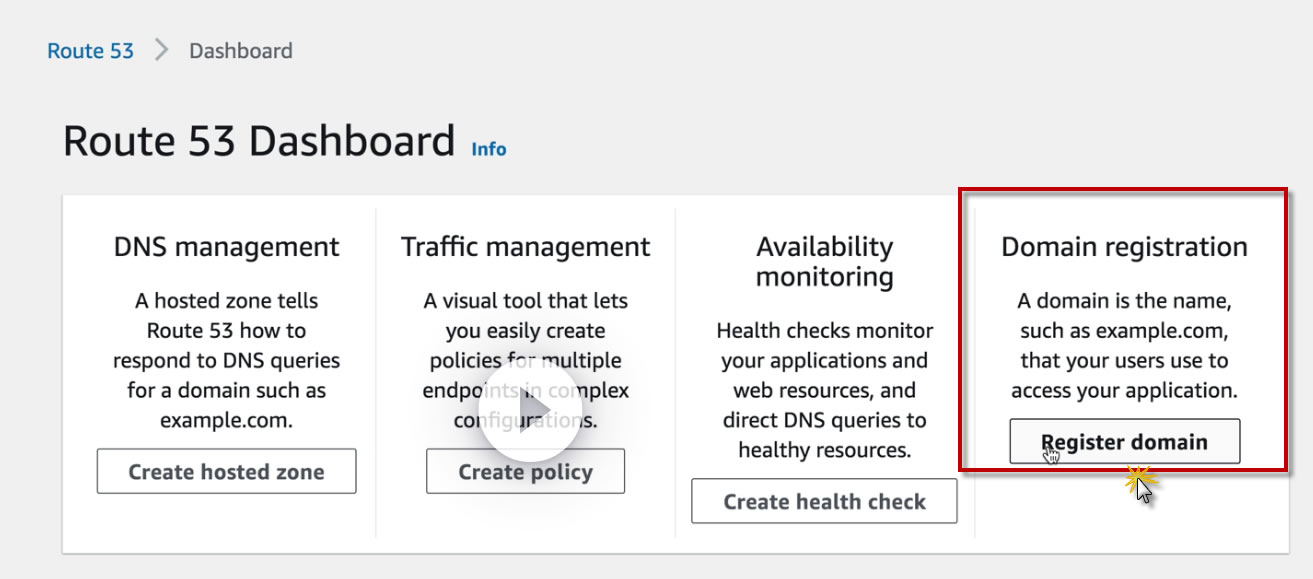The image size is (1313, 579).
Task: Click the hosted zone description text
Action: click(x=226, y=360)
